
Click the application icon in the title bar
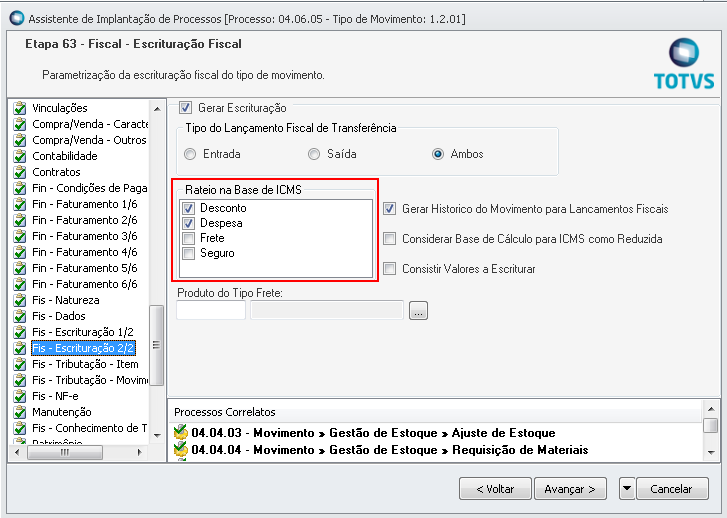[x=17, y=19]
